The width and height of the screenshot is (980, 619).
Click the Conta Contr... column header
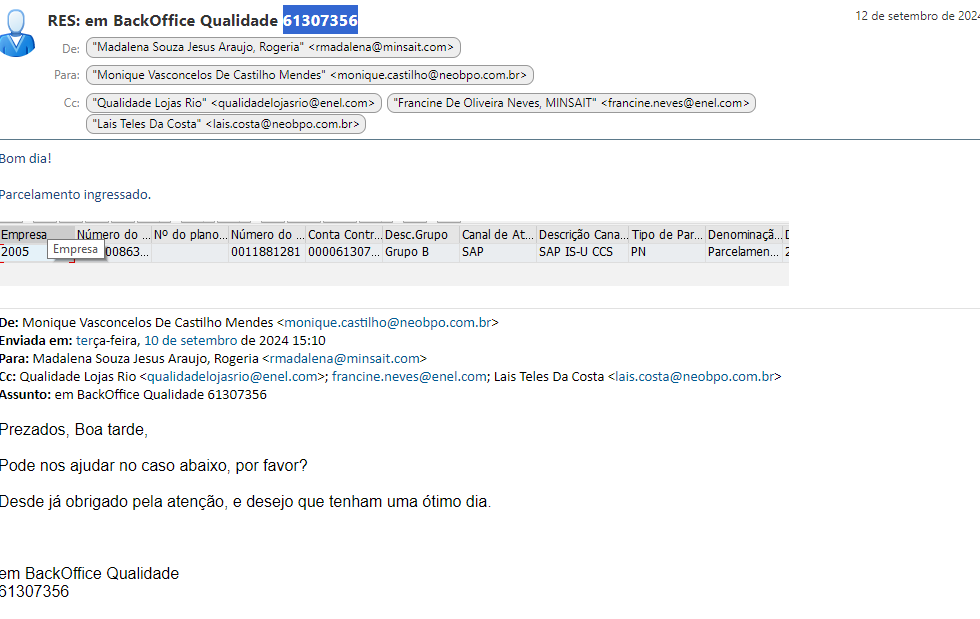(x=344, y=234)
